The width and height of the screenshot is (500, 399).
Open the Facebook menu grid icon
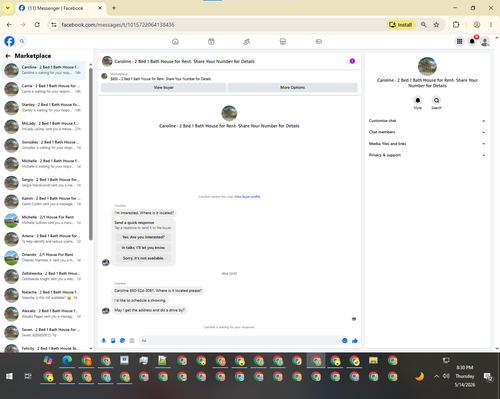[459, 41]
